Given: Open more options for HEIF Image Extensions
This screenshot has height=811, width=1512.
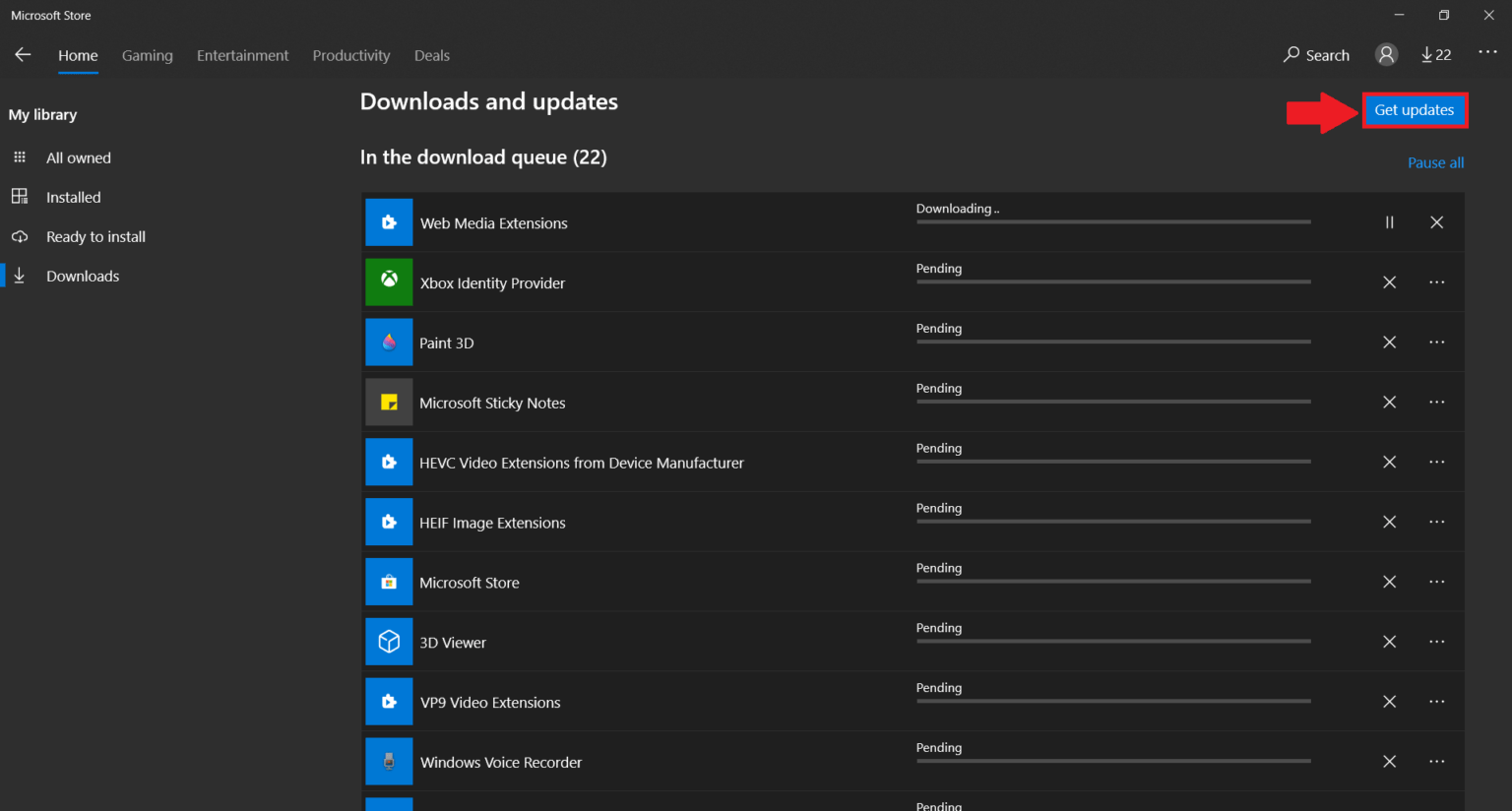Looking at the screenshot, I should pyautogui.click(x=1436, y=522).
